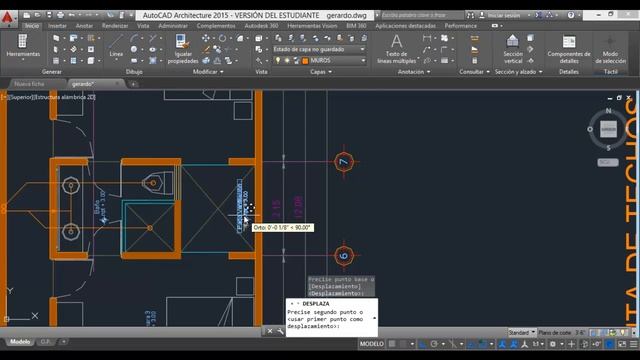
Task: Click the Sección vertical tool
Action: click(513, 49)
